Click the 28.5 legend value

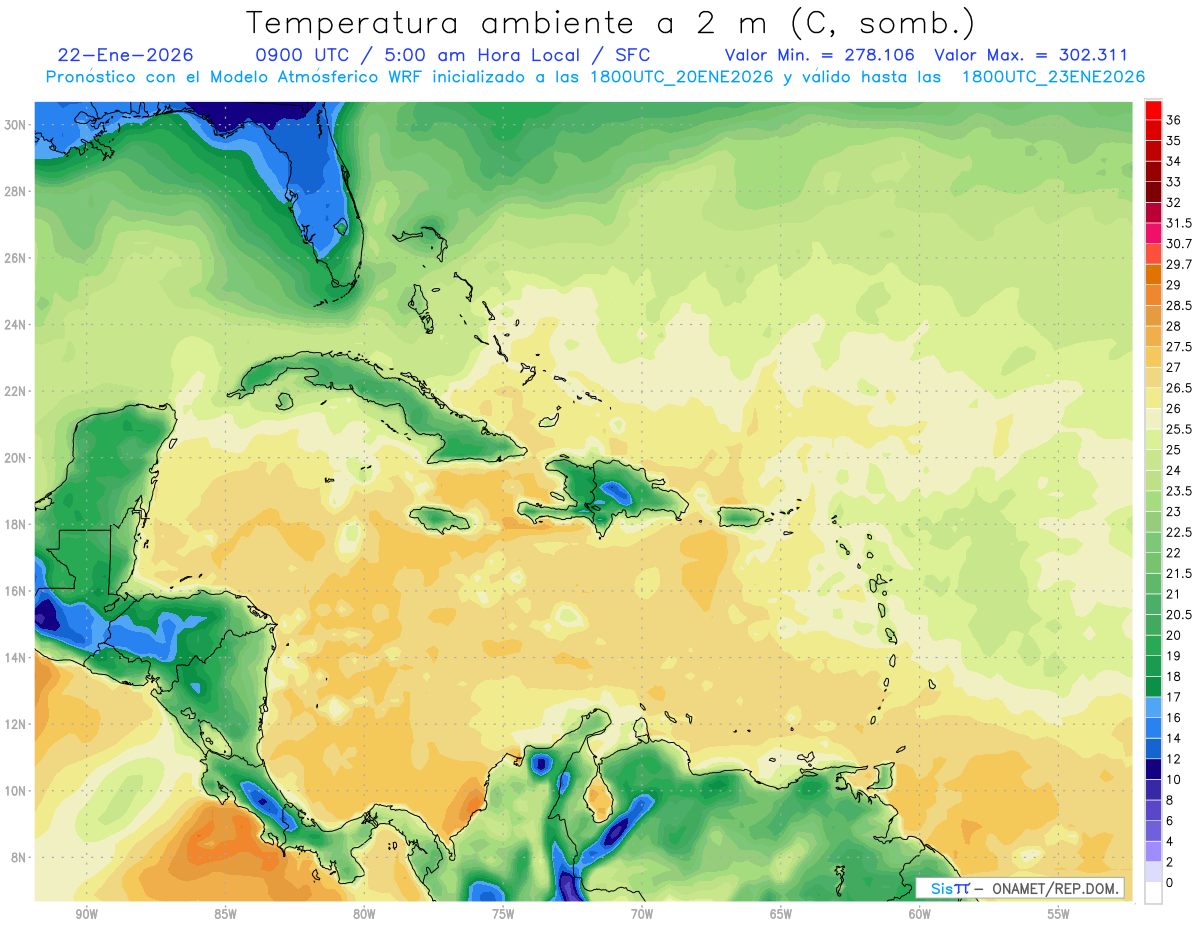[1179, 306]
